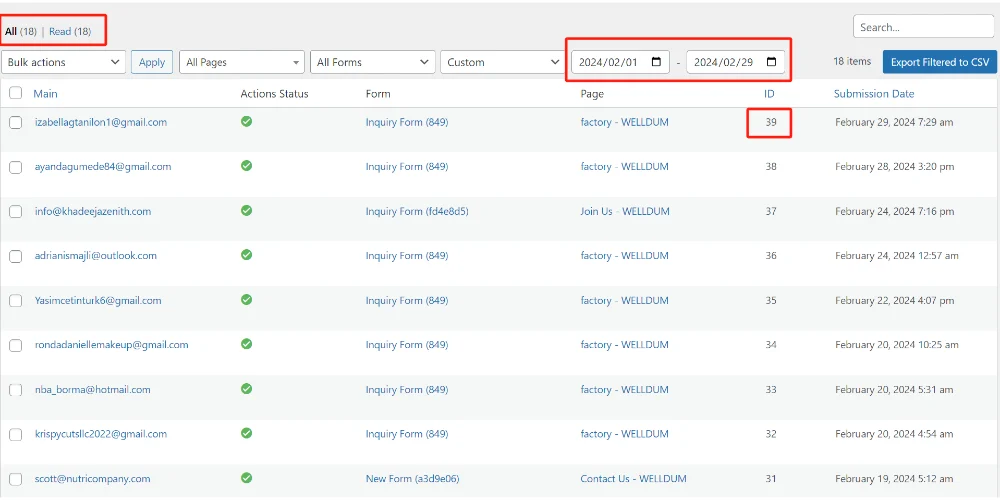Screen dimensions: 1000x500
Task: Open calendar picker icon in start date 2024/02/01
Action: click(x=656, y=62)
